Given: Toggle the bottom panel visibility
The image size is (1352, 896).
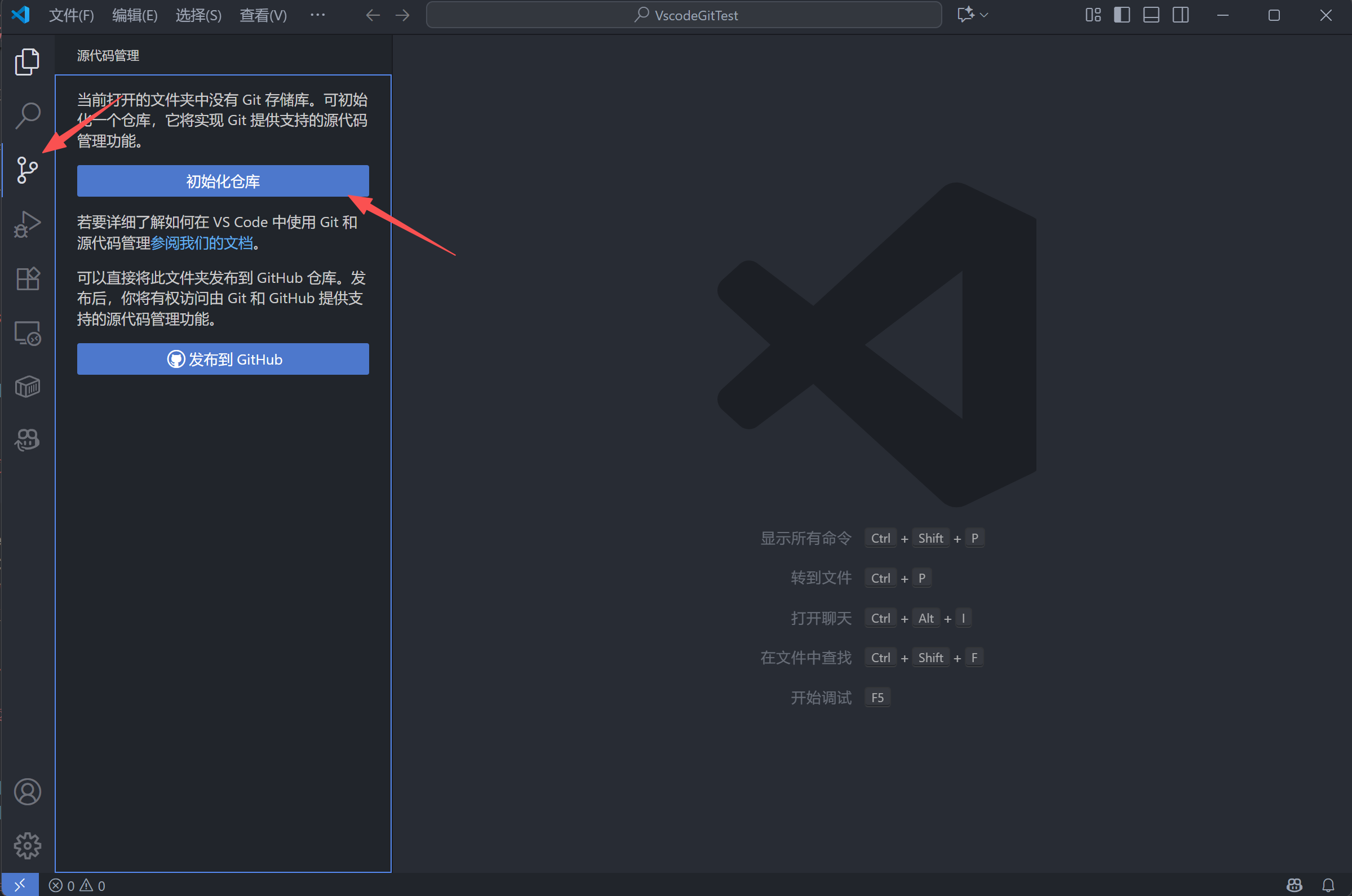Looking at the screenshot, I should [1150, 15].
